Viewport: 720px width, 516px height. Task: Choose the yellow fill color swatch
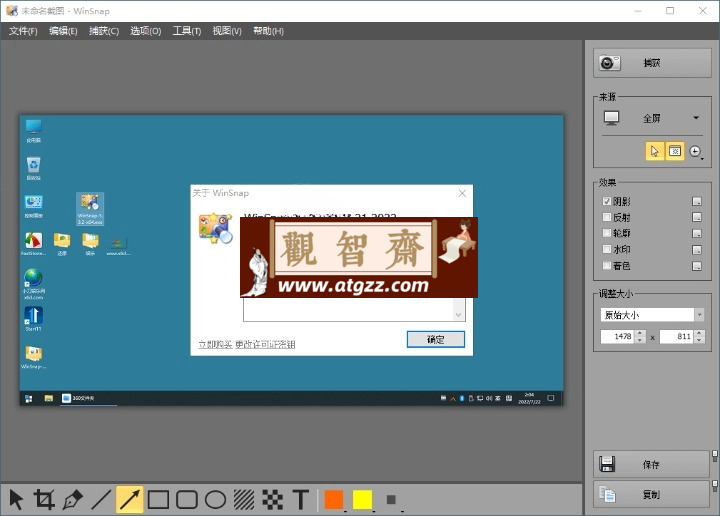pos(362,499)
